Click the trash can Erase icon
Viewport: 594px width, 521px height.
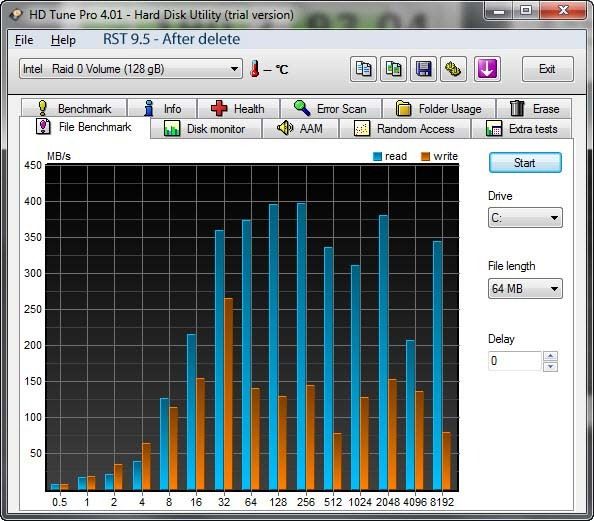pos(517,108)
